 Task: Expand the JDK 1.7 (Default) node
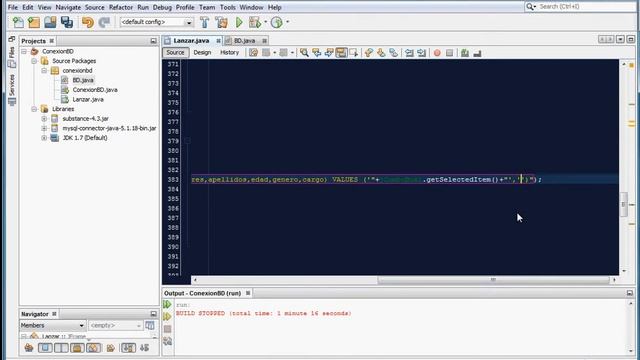point(44,138)
